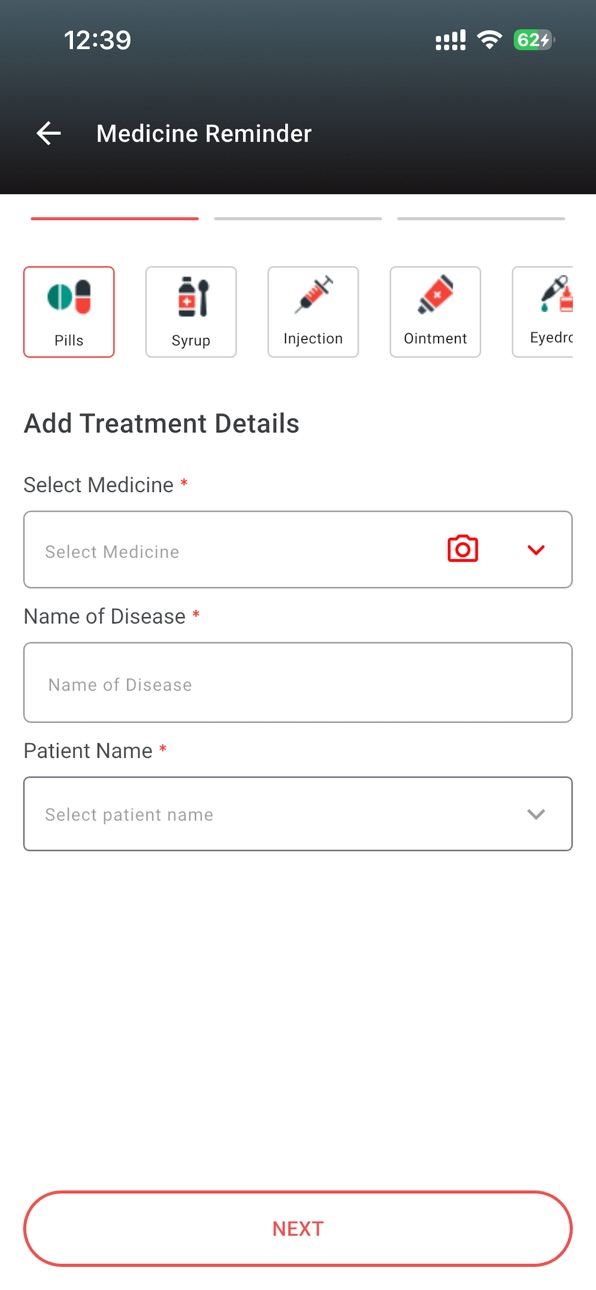The image size is (596, 1290).
Task: Open the Select patient name dropdown
Action: pyautogui.click(x=298, y=814)
